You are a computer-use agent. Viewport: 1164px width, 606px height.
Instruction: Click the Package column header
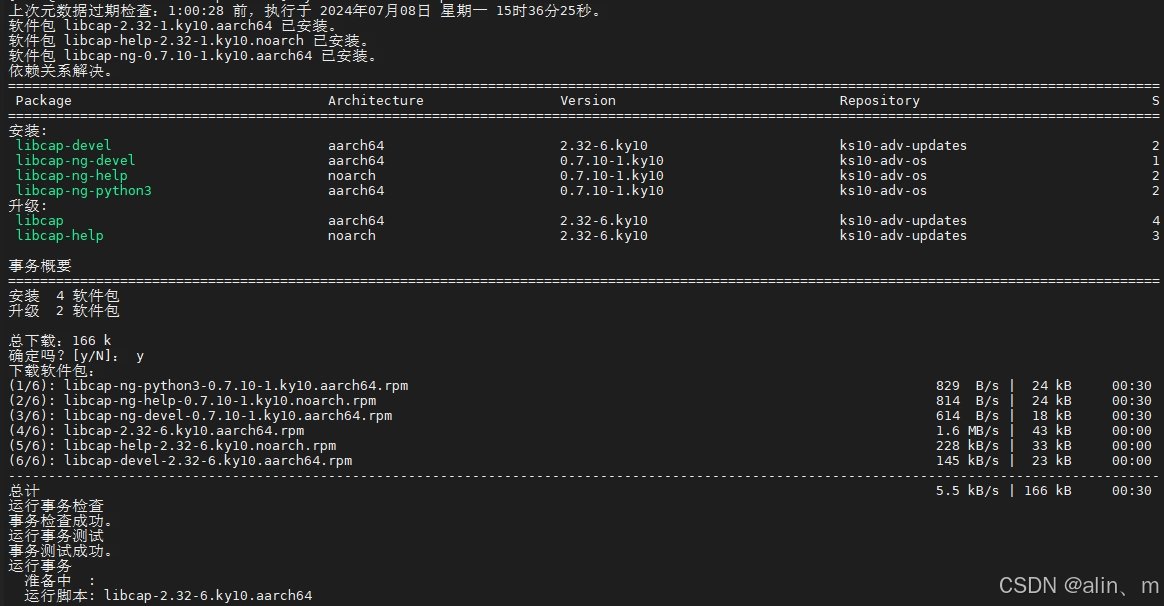coord(44,100)
